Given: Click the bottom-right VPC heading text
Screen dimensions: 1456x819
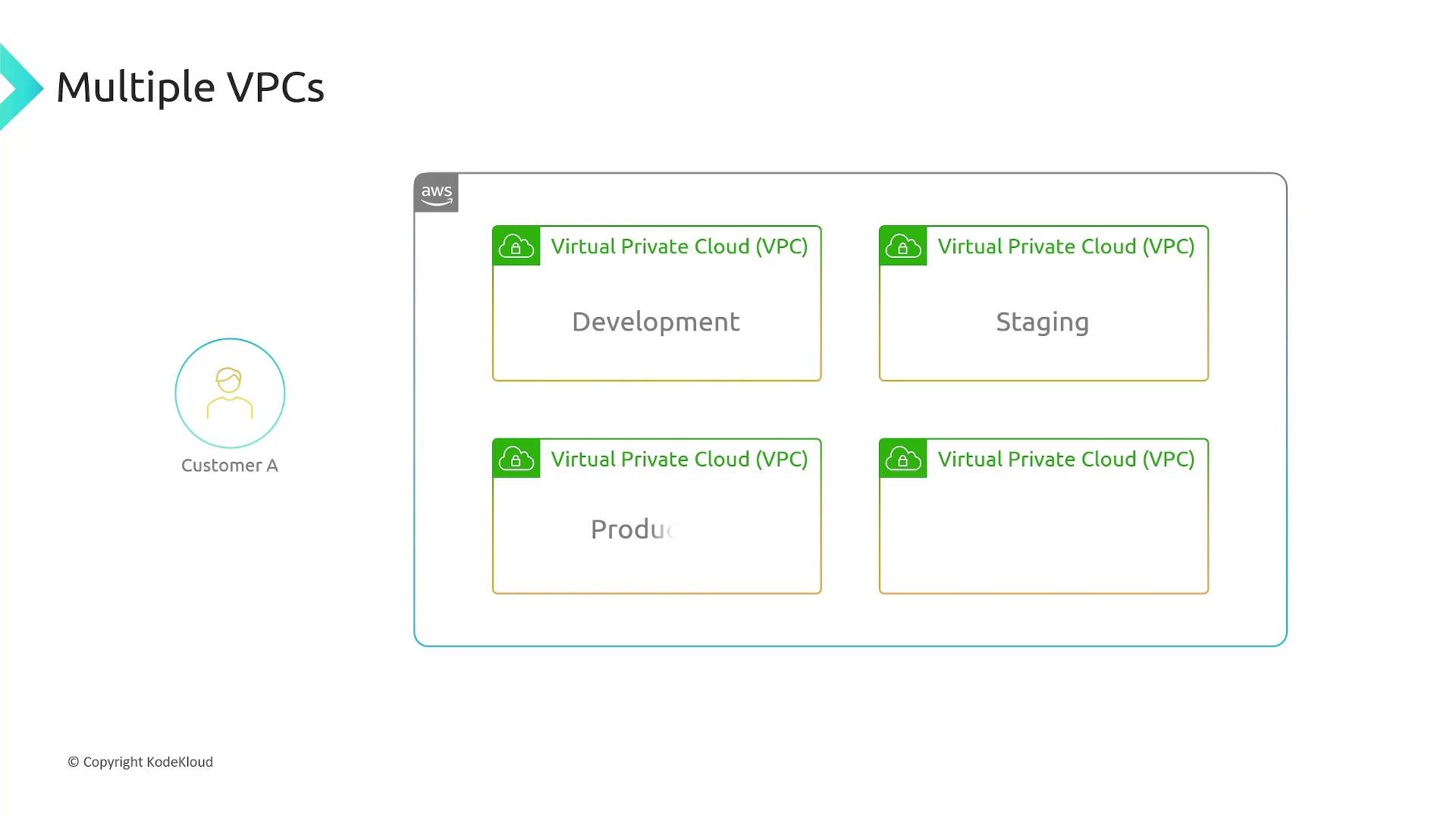Looking at the screenshot, I should point(1065,460).
